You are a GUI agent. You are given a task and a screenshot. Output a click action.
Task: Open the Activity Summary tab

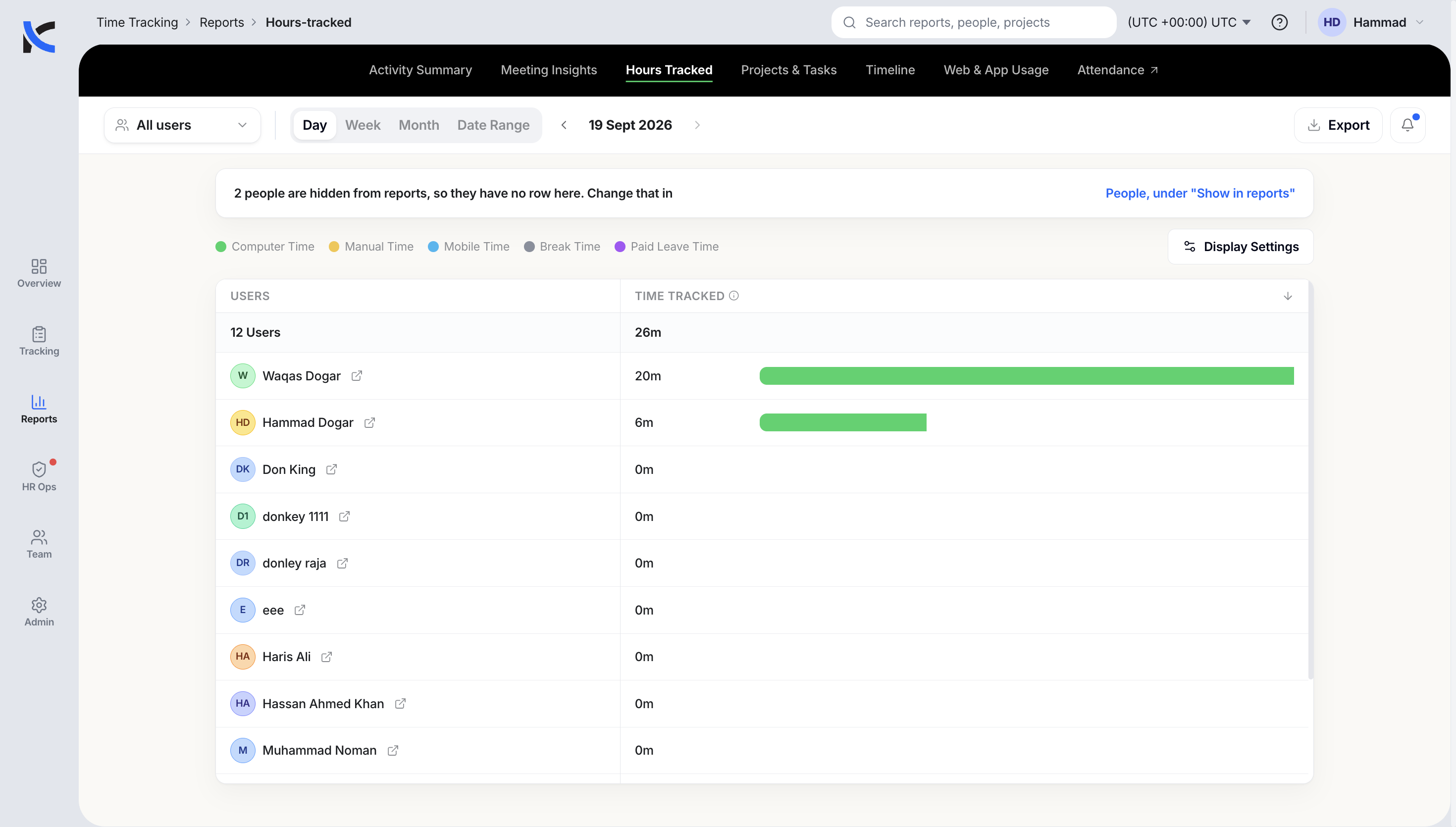tap(420, 70)
